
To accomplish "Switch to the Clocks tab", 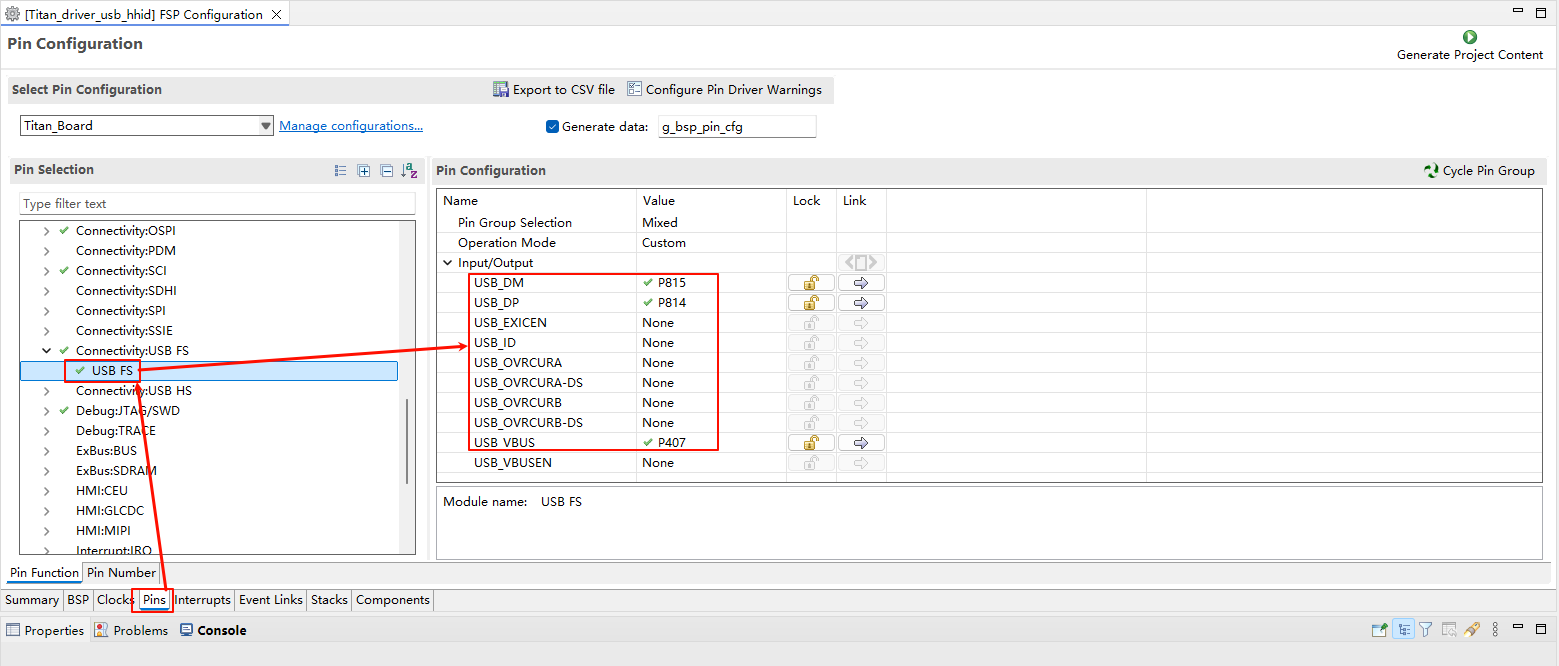I will pyautogui.click(x=115, y=600).
